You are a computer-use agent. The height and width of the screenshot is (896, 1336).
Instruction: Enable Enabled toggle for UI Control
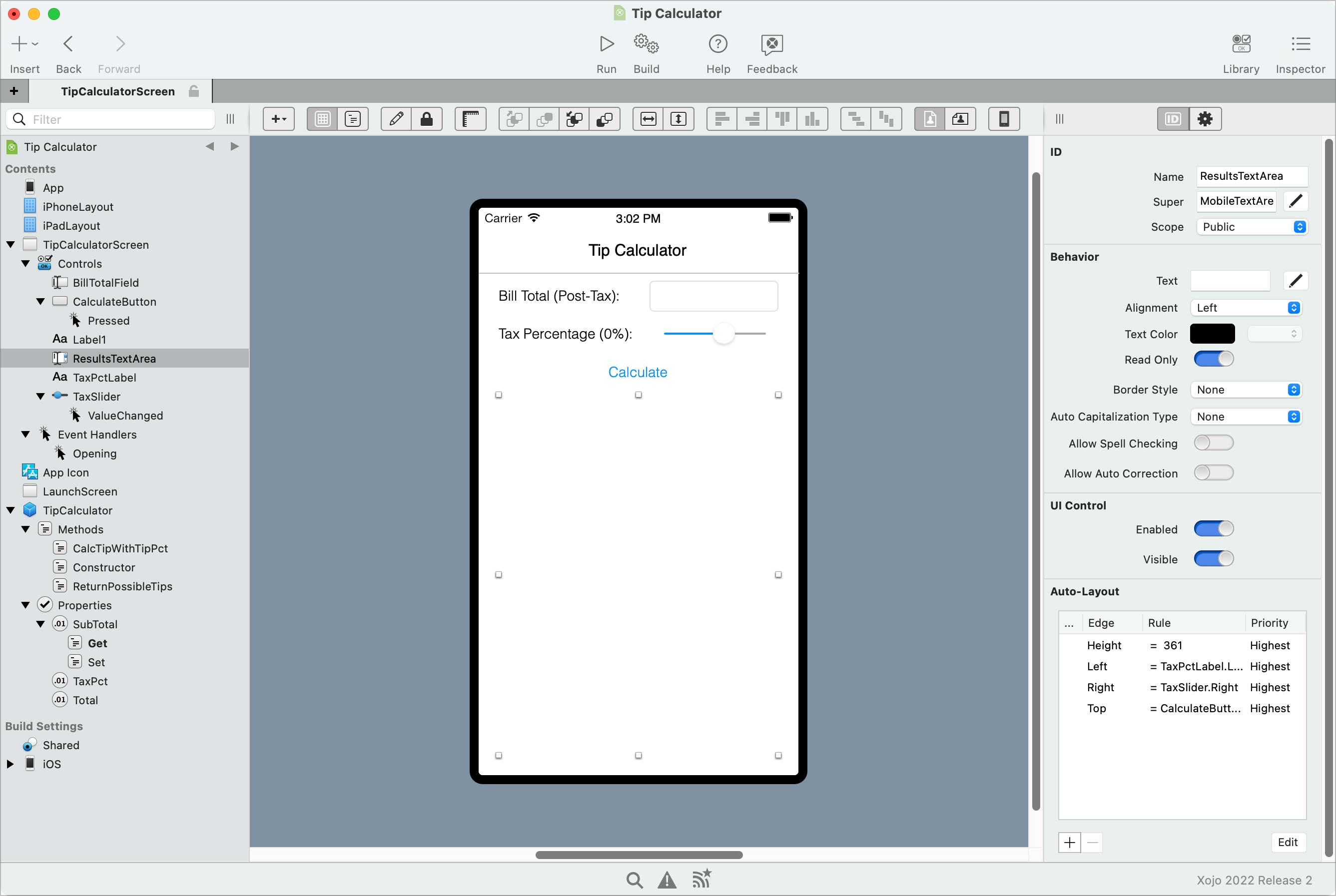(x=1213, y=529)
